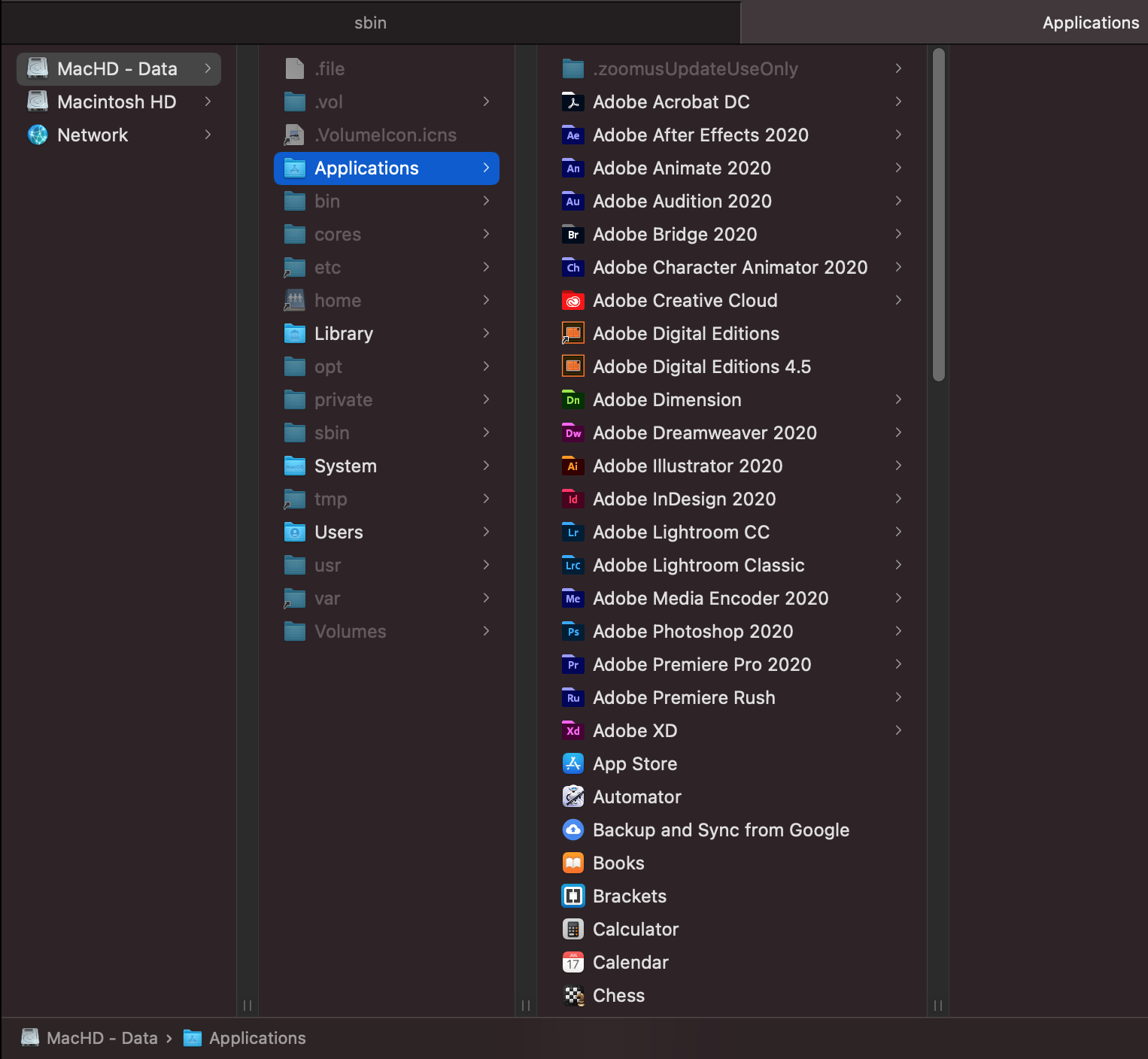Image resolution: width=1148 pixels, height=1059 pixels.
Task: Select the Adobe Bridge 2020 icon
Action: pos(573,234)
